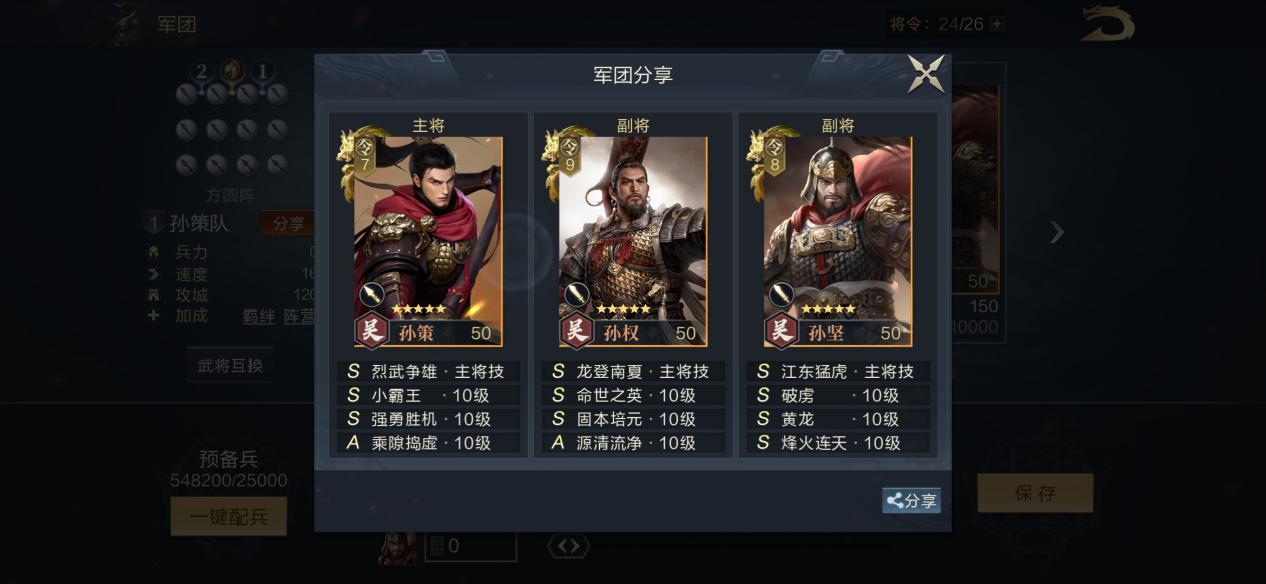Tap the 吴 faction badge on 孙权 card

577,330
